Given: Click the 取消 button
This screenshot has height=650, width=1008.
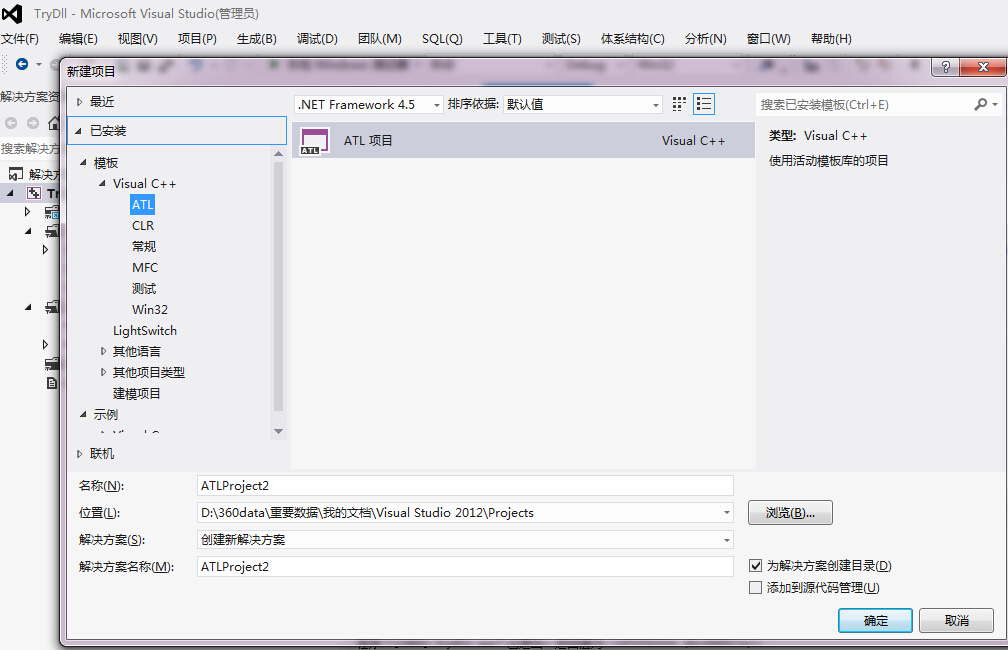Looking at the screenshot, I should coord(957,620).
